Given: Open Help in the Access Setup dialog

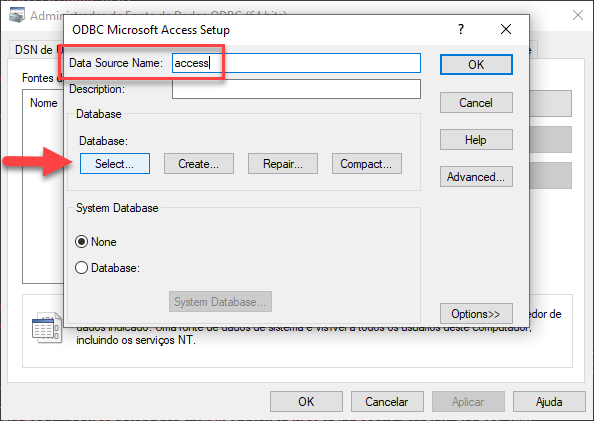Looking at the screenshot, I should [x=476, y=139].
